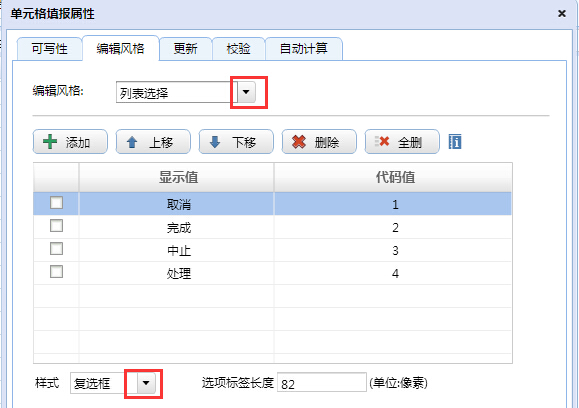Open the 样式 复选框 dropdown arrow
This screenshot has height=408, width=579.
[x=146, y=383]
